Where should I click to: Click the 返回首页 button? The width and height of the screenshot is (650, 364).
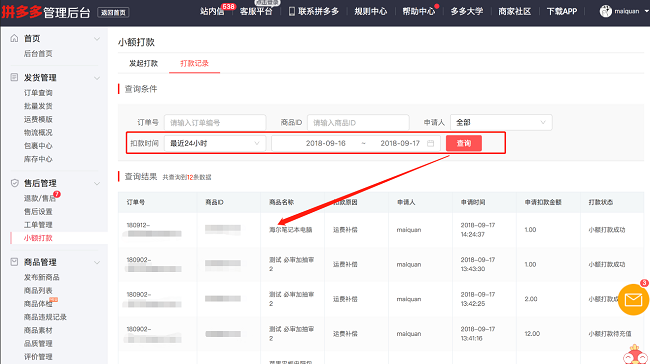[113, 12]
